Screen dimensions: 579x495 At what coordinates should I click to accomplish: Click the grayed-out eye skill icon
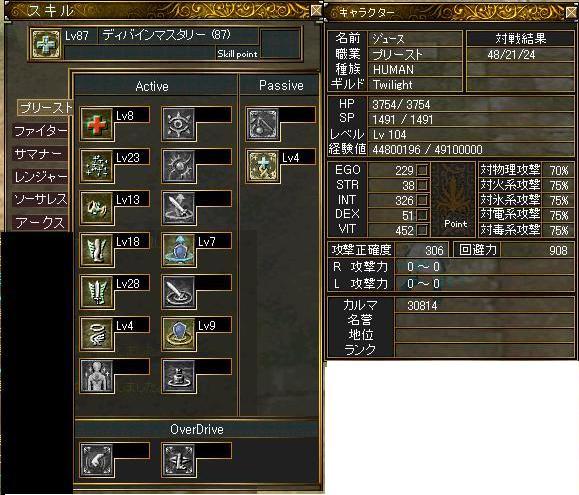(x=178, y=124)
